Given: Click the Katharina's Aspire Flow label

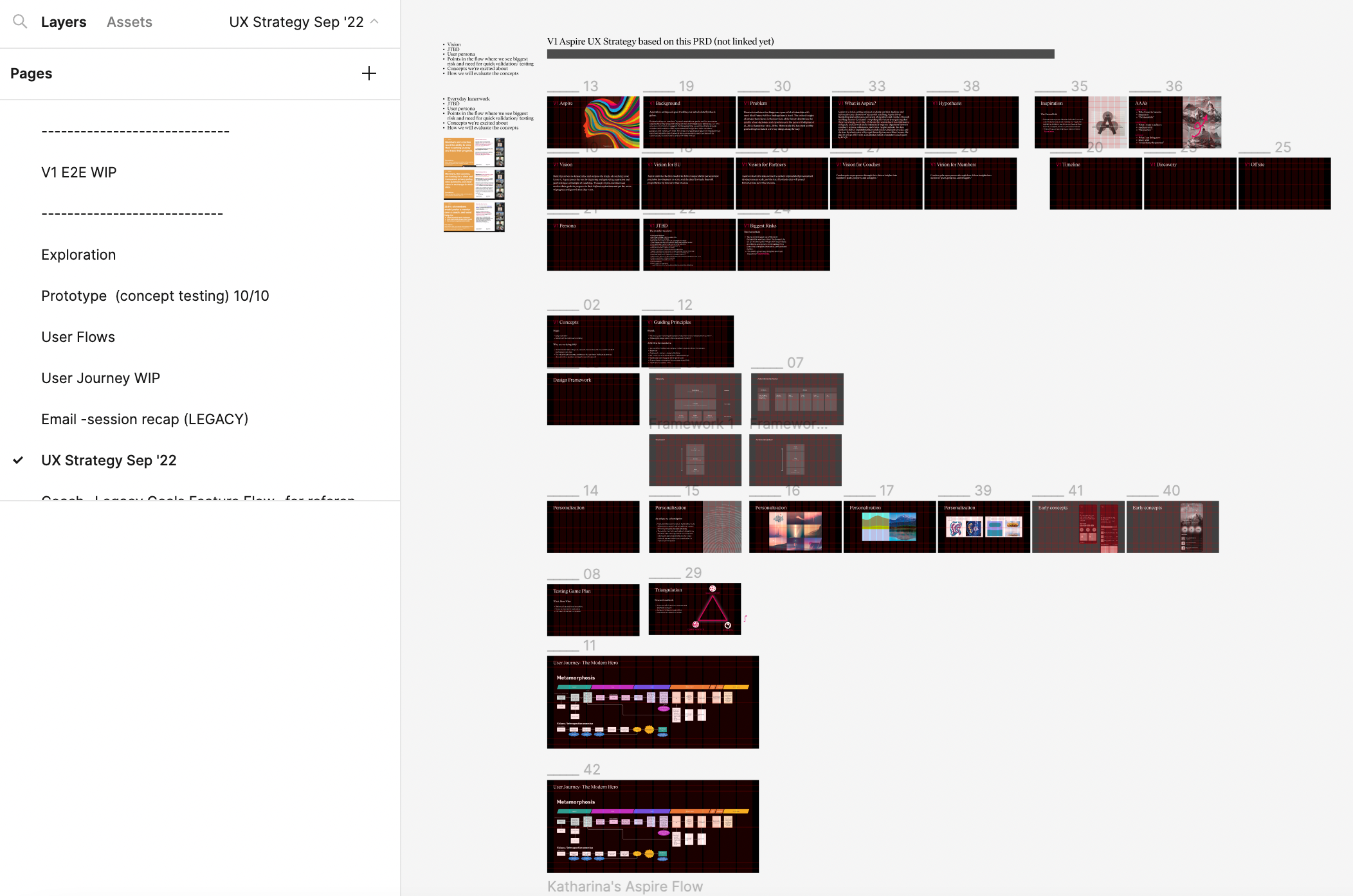Looking at the screenshot, I should click(624, 886).
